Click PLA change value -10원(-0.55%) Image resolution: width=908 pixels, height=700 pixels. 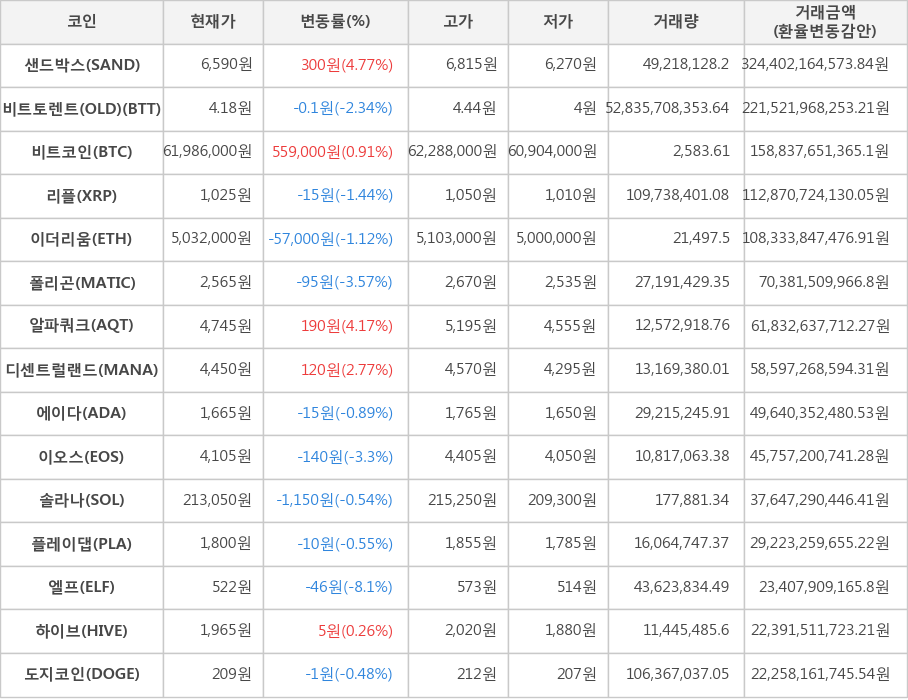pos(345,544)
